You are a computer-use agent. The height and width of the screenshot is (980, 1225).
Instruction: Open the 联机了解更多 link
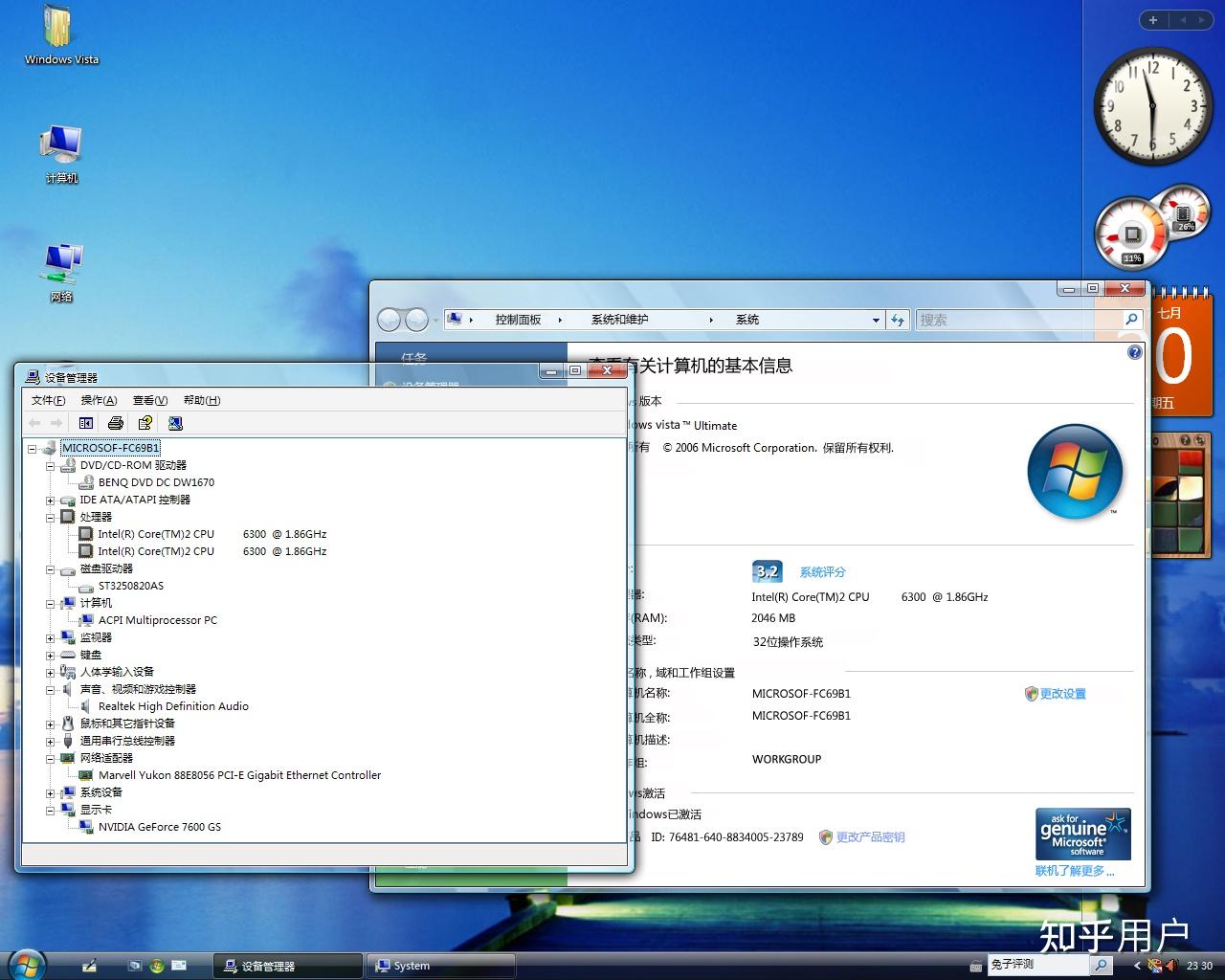(x=1075, y=871)
